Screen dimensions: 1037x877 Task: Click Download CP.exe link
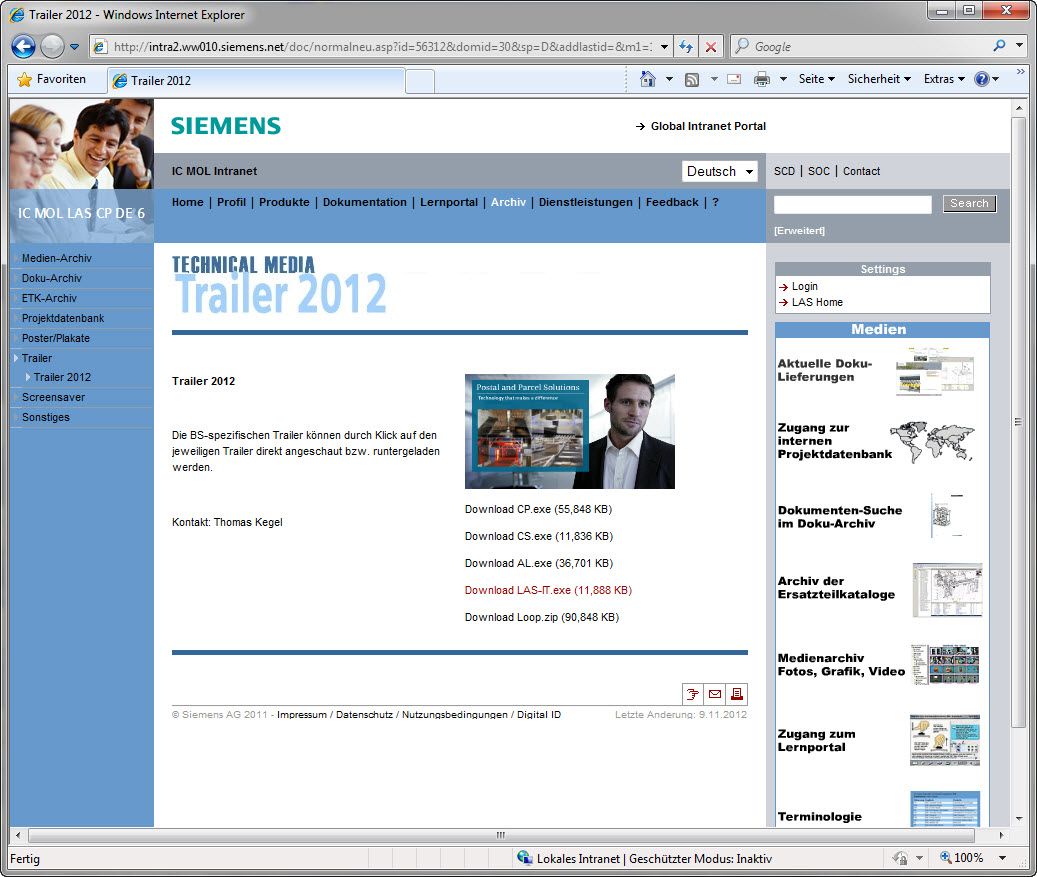pos(538,509)
